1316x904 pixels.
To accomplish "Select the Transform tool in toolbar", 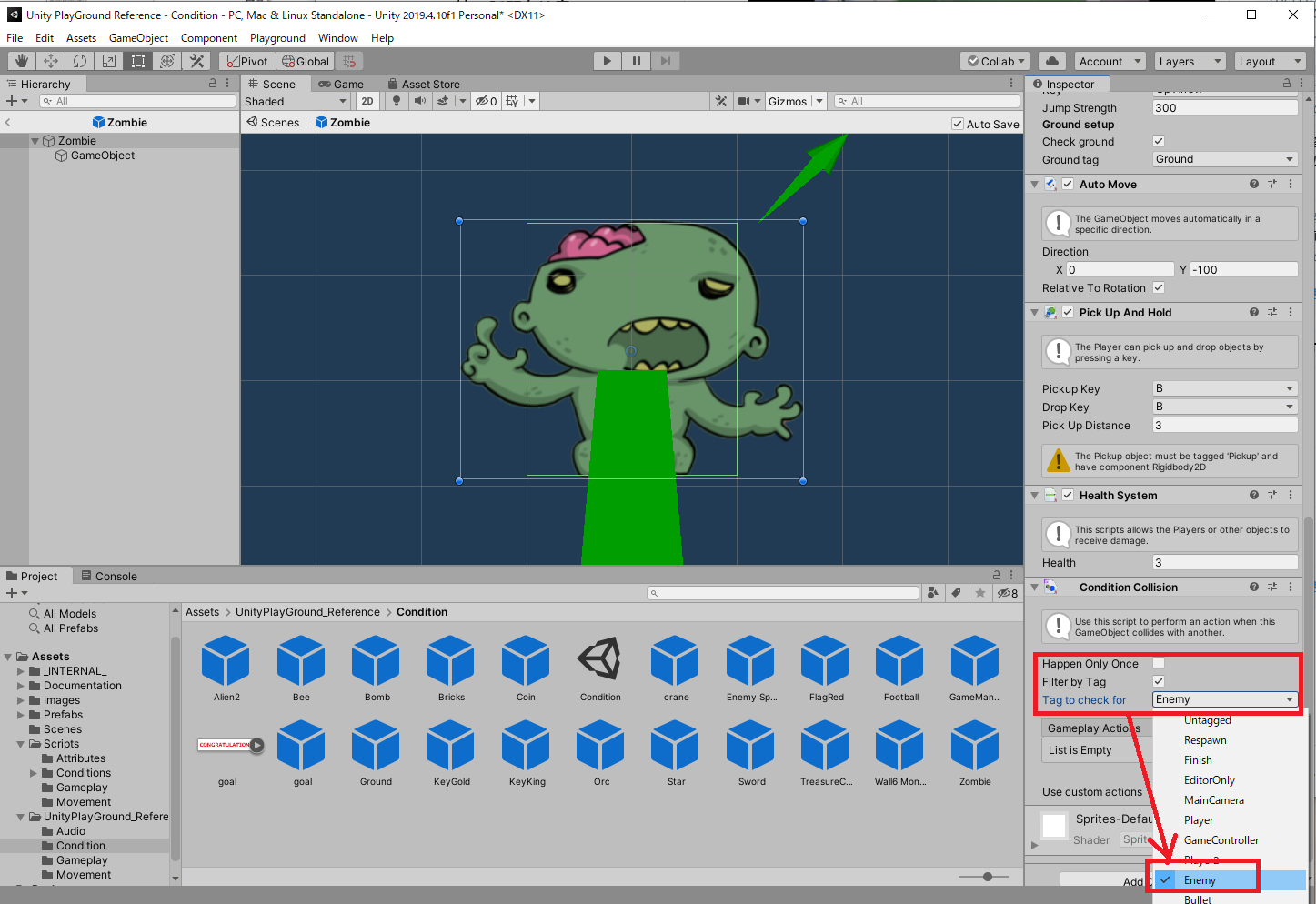I will (x=167, y=61).
